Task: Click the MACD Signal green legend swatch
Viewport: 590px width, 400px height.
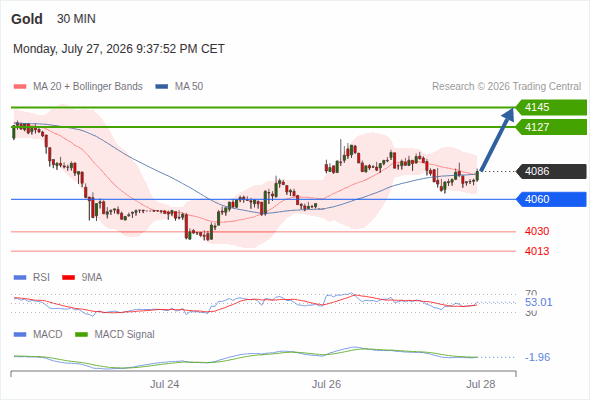Action: coord(81,335)
